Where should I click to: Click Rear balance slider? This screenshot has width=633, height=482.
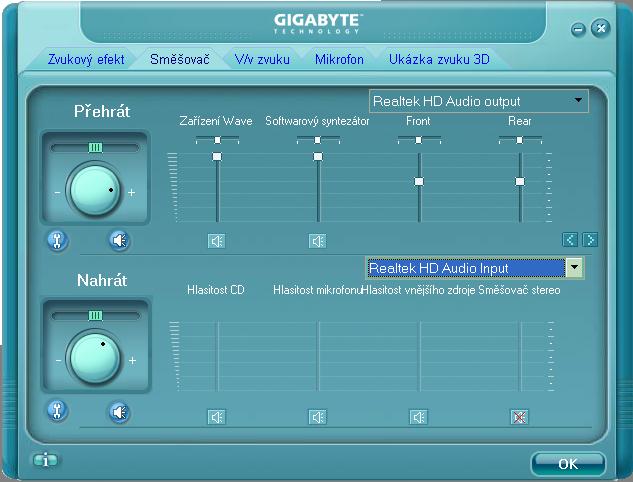point(520,140)
